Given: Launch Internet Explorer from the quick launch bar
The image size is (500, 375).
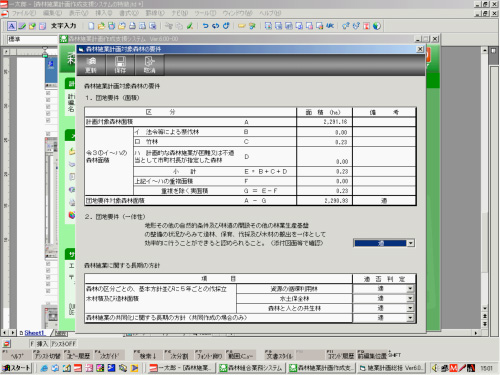Looking at the screenshot, I should tap(44, 368).
